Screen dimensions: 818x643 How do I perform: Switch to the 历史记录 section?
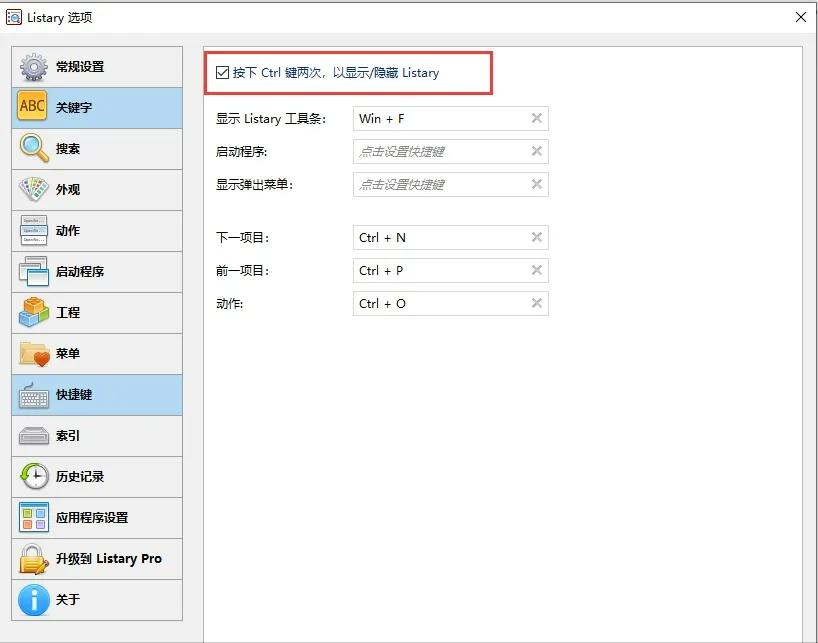click(32, 477)
